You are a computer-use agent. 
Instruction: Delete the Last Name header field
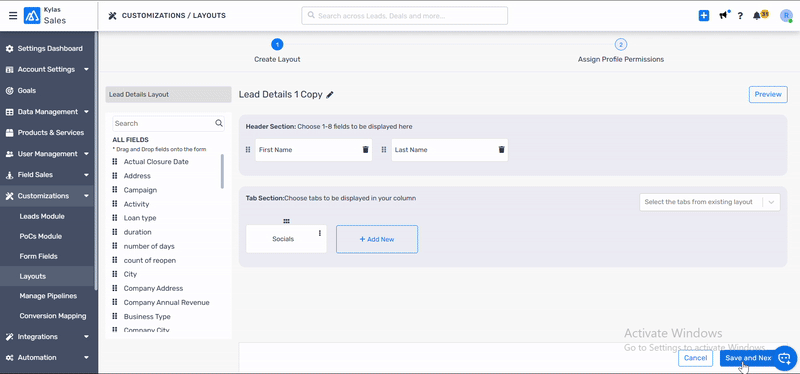pyautogui.click(x=502, y=150)
